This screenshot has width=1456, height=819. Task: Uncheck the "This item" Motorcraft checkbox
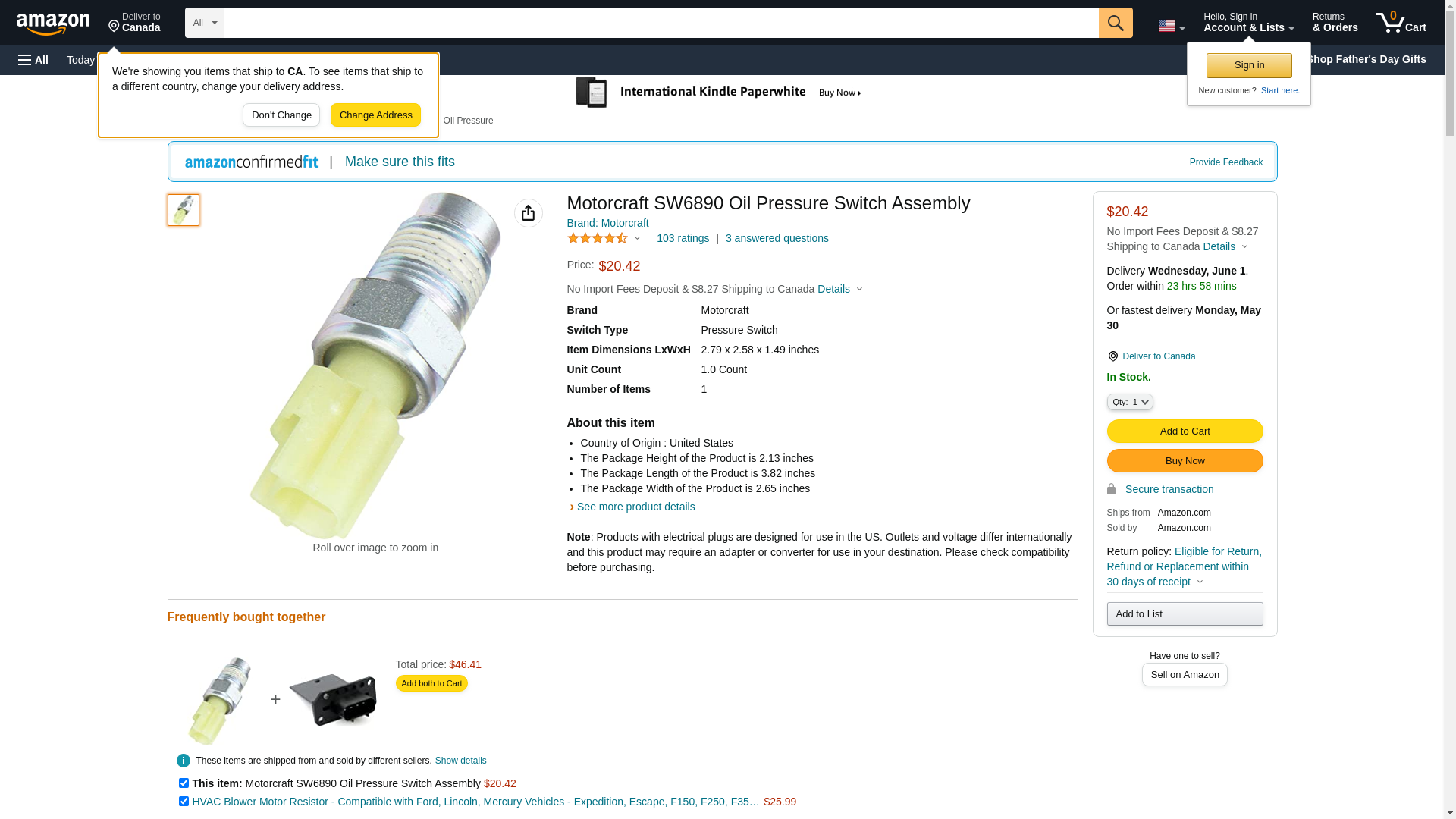184,783
